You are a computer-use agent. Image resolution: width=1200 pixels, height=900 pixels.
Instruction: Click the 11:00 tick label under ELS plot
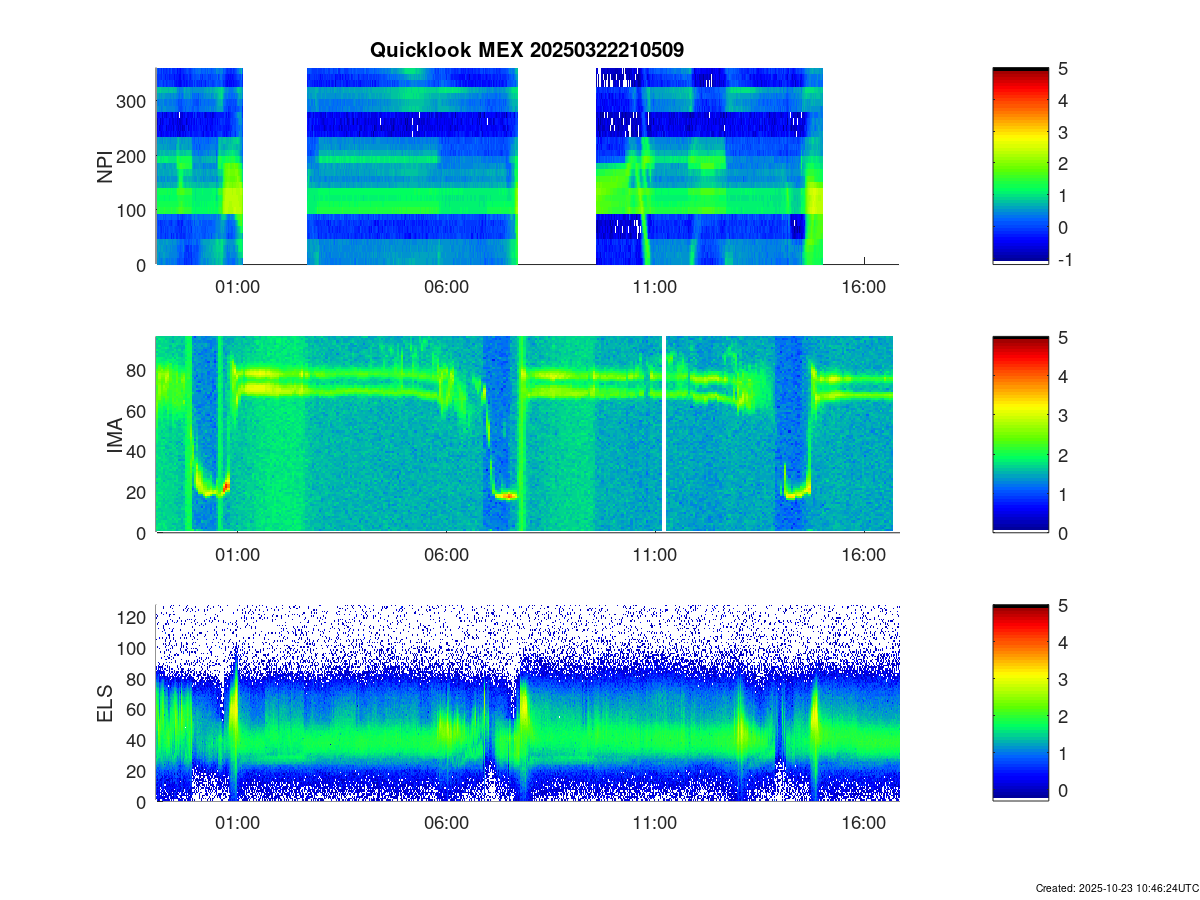[x=655, y=823]
